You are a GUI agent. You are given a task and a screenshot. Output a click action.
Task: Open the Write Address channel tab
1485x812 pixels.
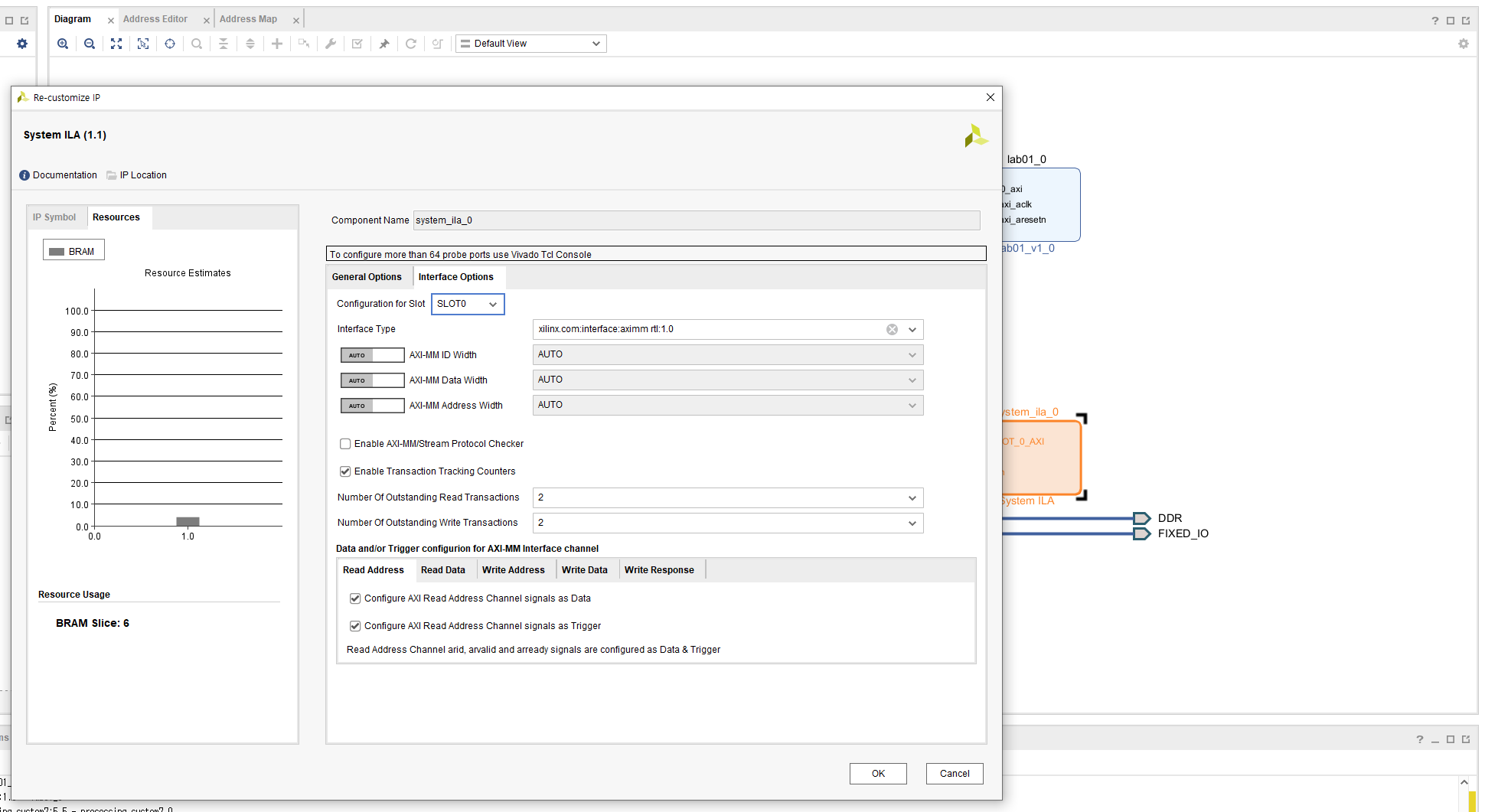pos(514,570)
